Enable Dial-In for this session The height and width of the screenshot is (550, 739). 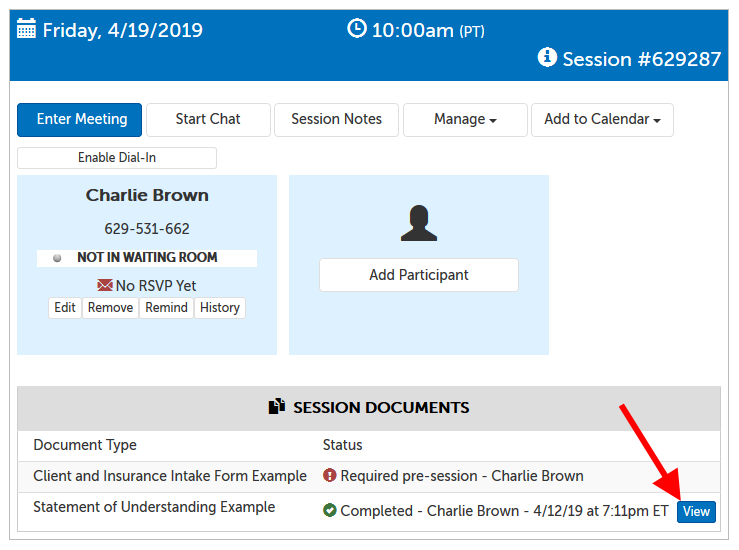click(x=117, y=158)
